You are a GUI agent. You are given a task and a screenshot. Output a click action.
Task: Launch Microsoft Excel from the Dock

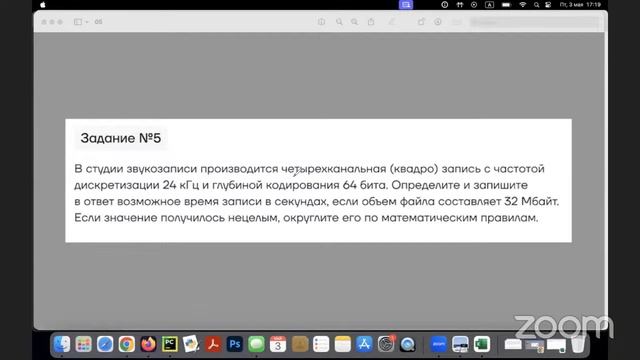482,344
